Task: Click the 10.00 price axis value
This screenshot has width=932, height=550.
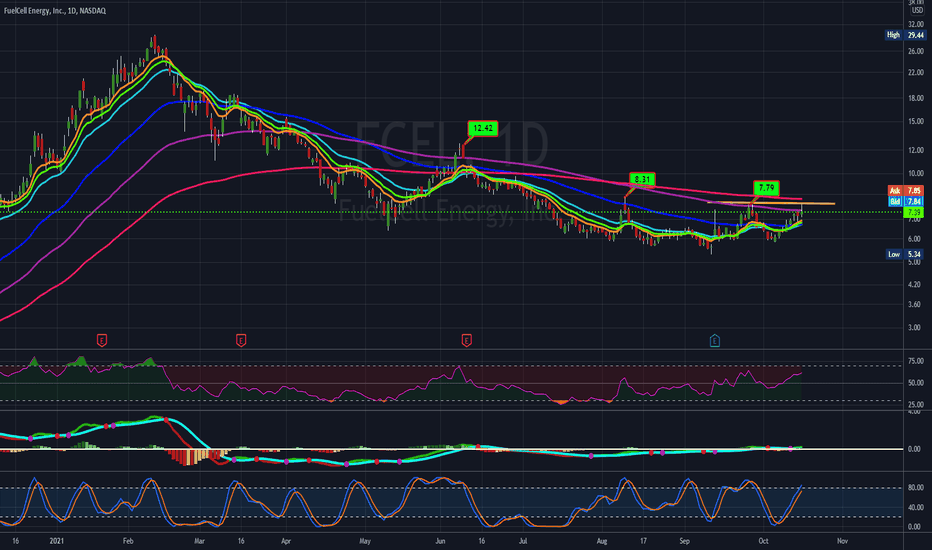Action: (x=915, y=174)
